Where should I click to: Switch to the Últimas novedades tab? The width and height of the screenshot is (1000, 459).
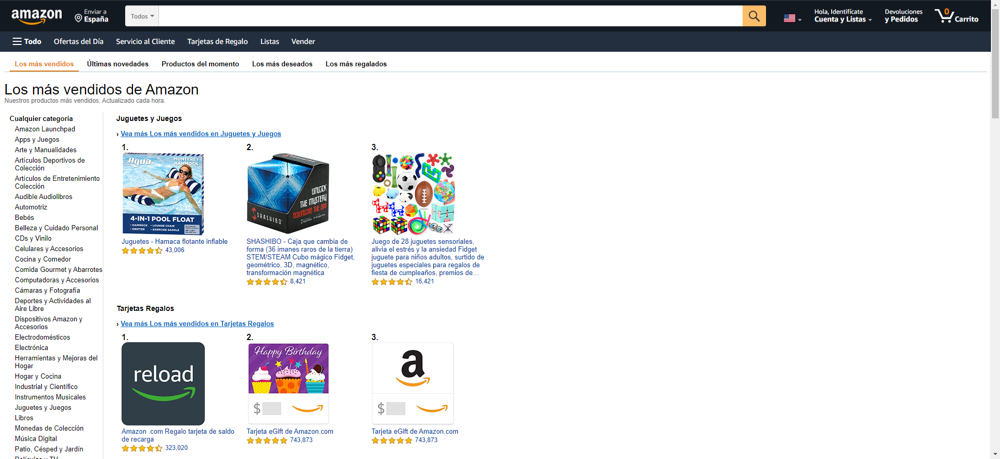(117, 64)
